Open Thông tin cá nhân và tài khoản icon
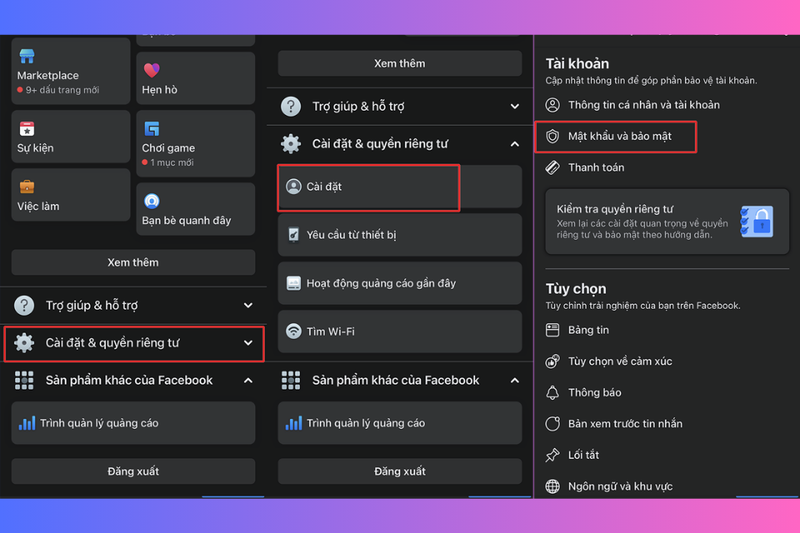Viewport: 800px width, 533px height. click(553, 105)
